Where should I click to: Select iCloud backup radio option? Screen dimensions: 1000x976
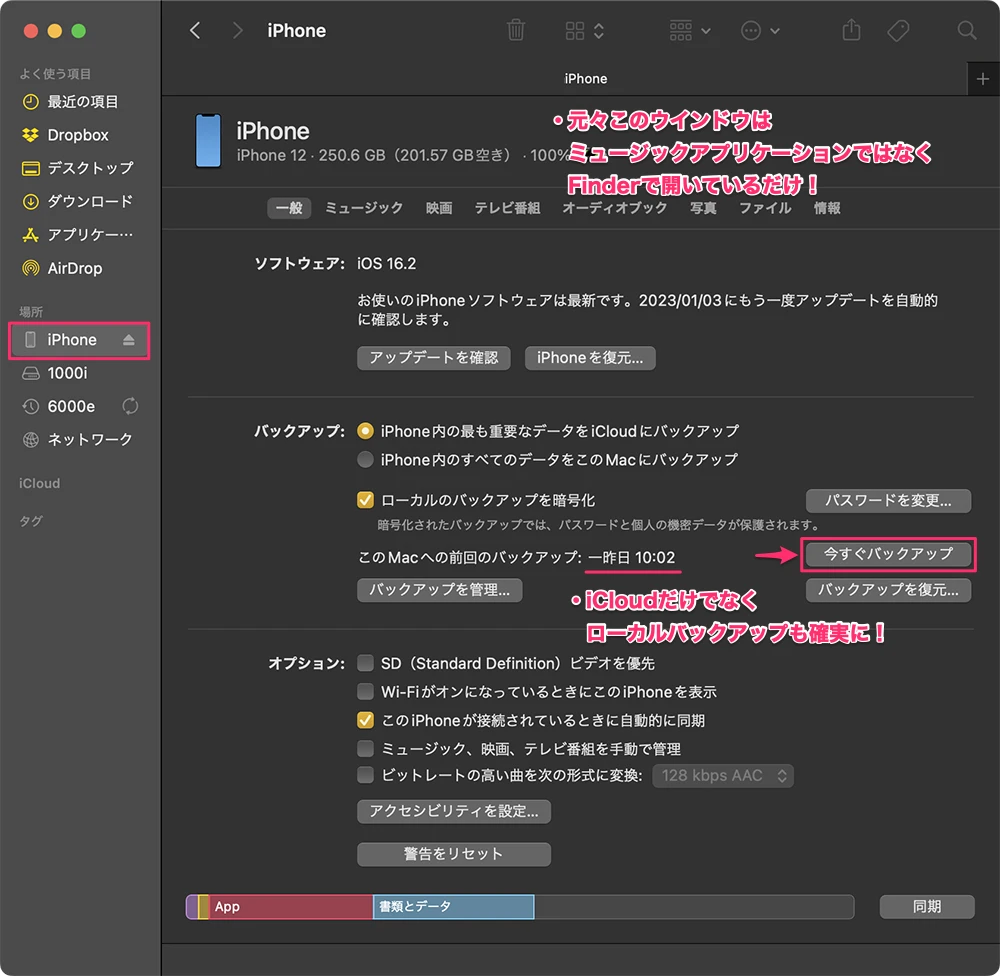click(x=365, y=431)
